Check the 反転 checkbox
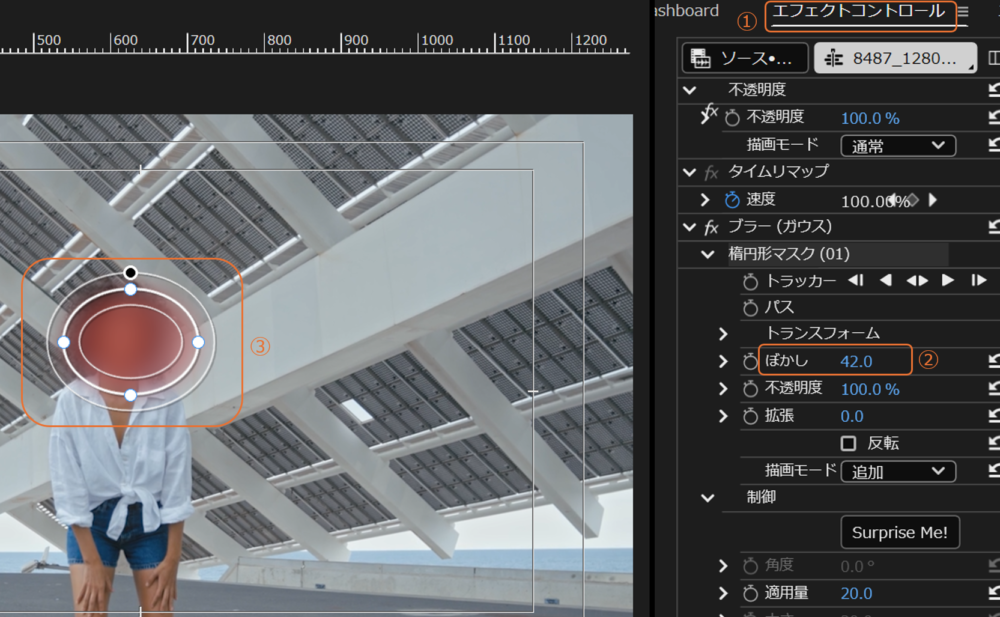Viewport: 1000px width, 617px height. click(x=848, y=443)
